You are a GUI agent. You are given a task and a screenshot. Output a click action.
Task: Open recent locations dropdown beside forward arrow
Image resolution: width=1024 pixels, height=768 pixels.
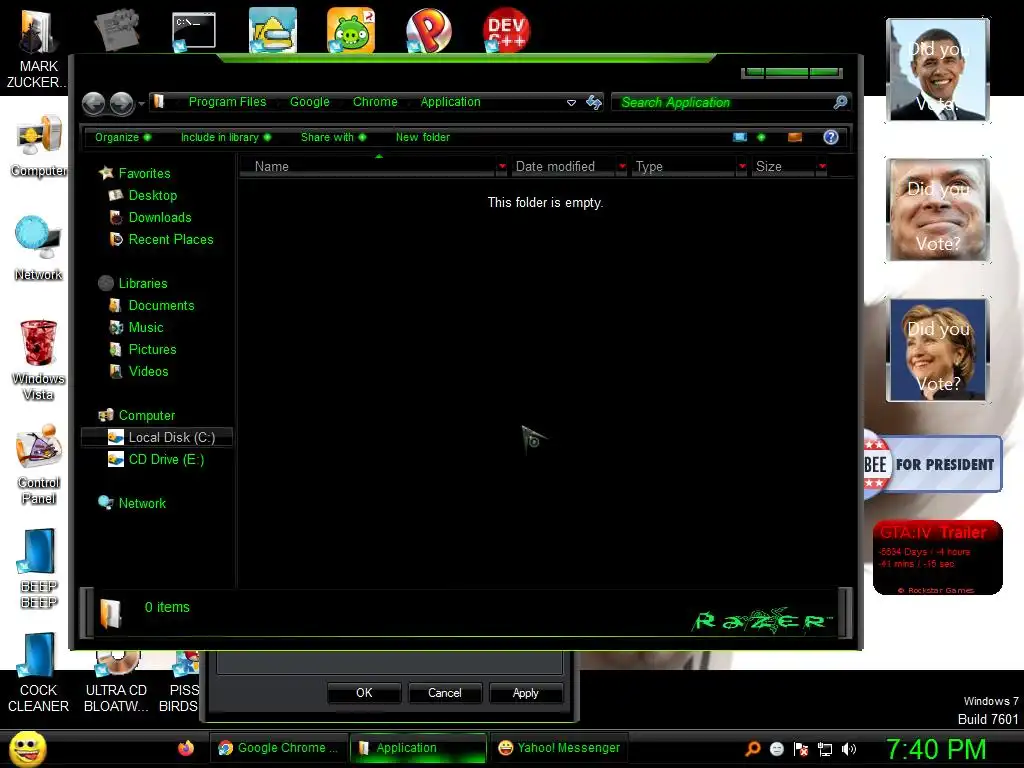(141, 103)
